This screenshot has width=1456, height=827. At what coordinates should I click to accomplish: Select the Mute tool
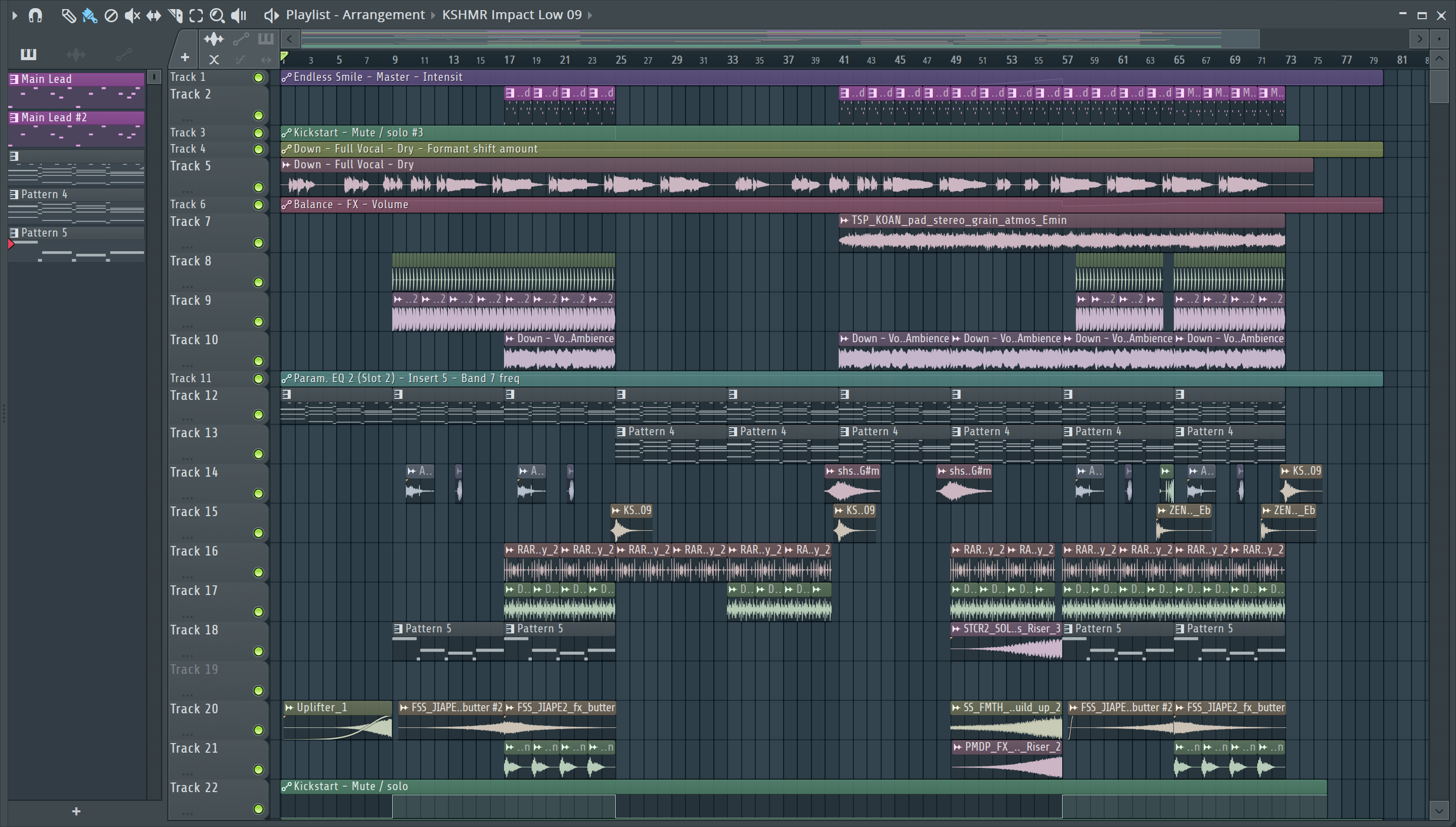(132, 15)
